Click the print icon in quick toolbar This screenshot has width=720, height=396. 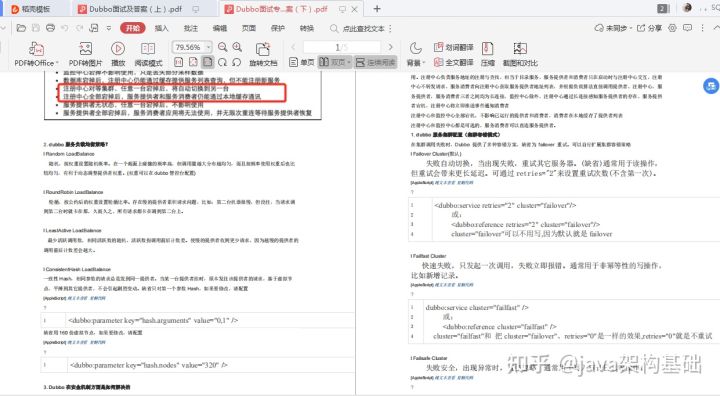(51, 28)
